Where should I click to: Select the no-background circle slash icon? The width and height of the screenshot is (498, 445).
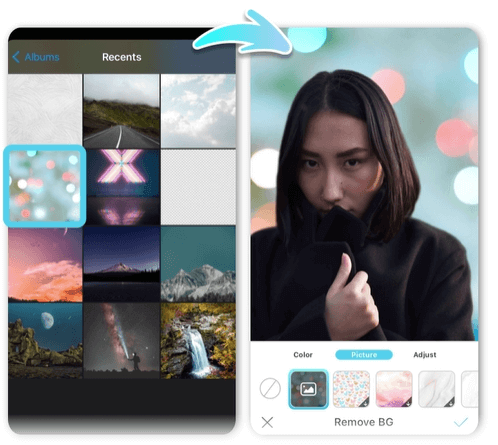tap(270, 388)
